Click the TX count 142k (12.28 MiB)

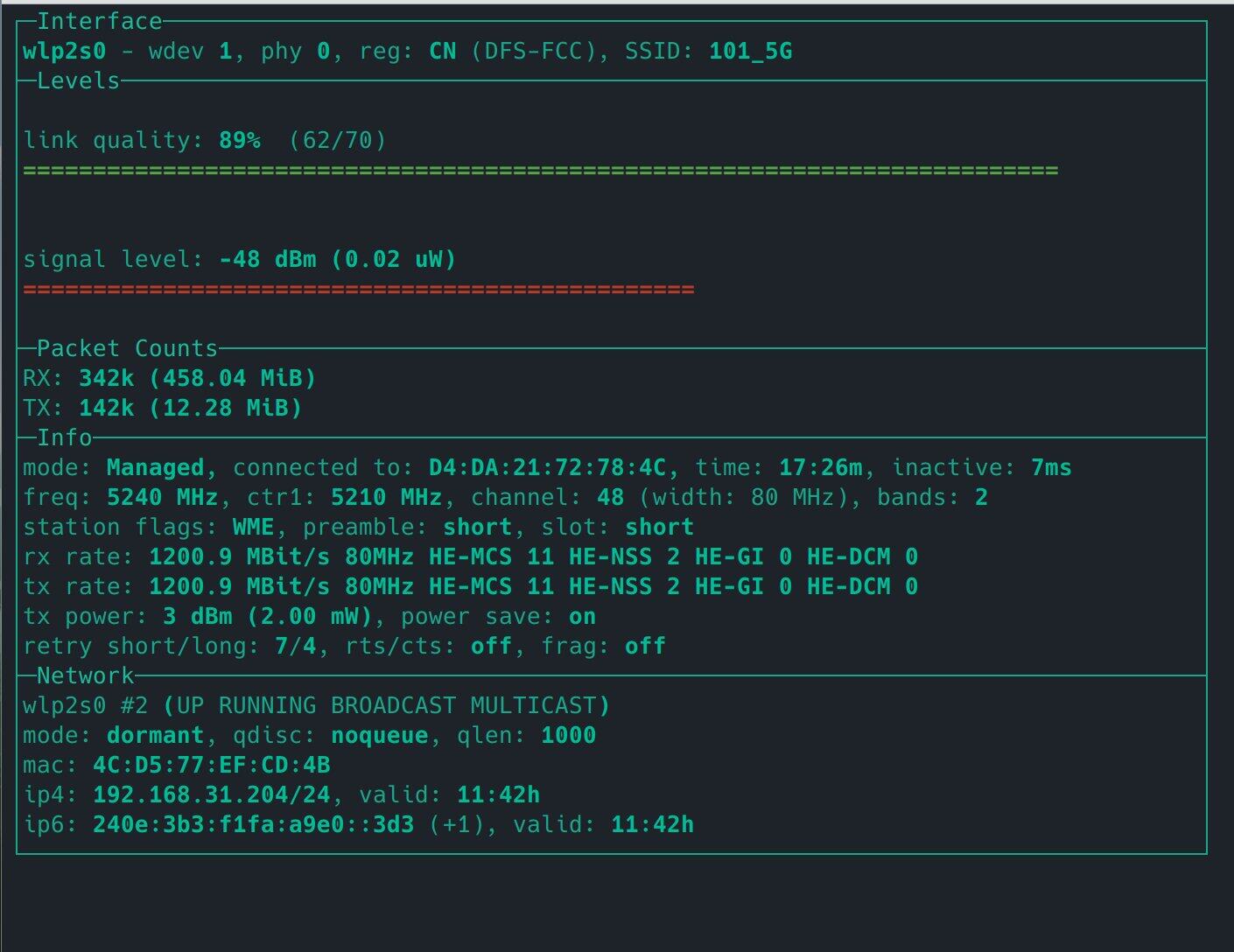click(x=191, y=408)
